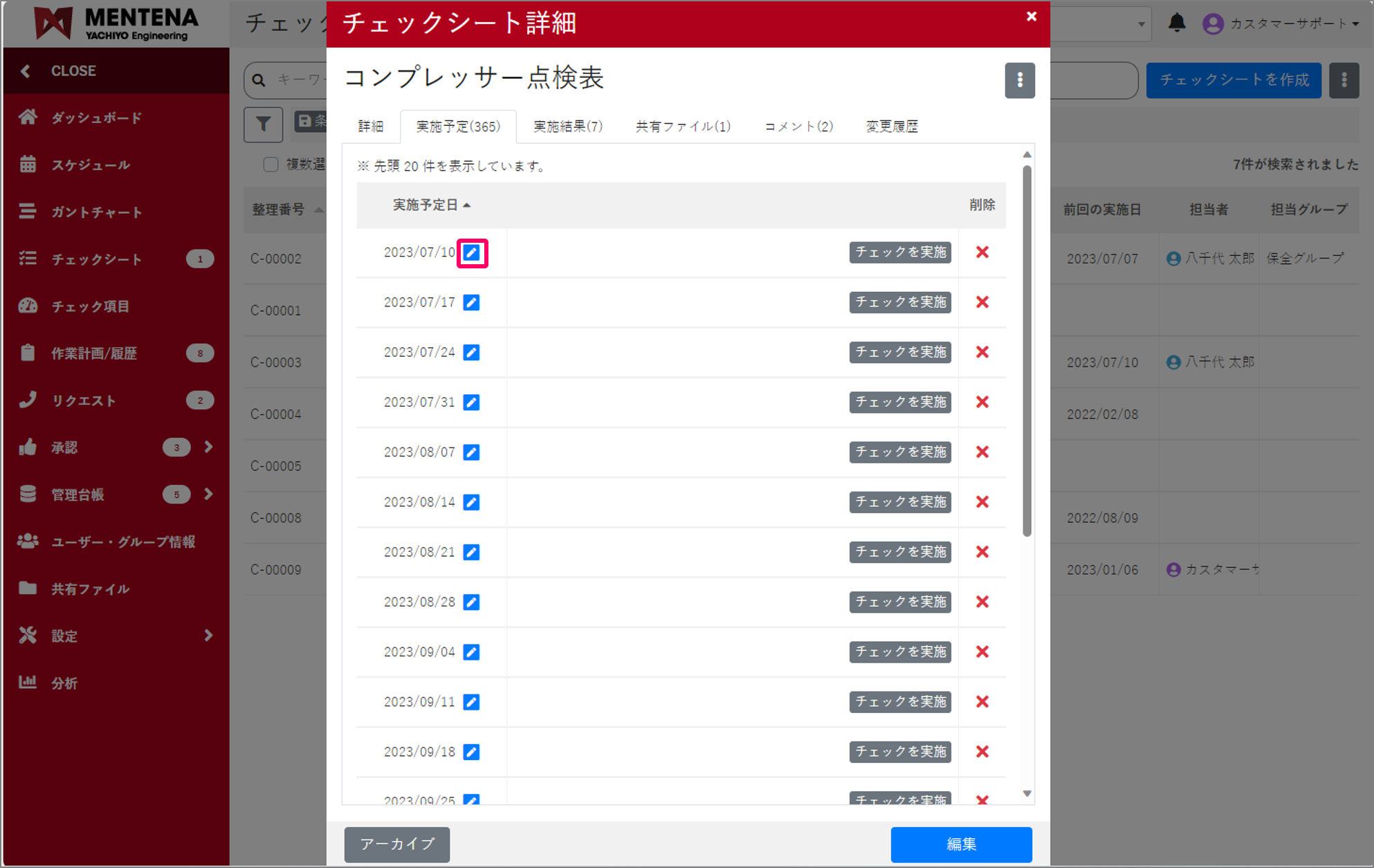Delete the 2023/07/10 row with red X
Viewport: 1374px width, 868px height.
click(982, 252)
